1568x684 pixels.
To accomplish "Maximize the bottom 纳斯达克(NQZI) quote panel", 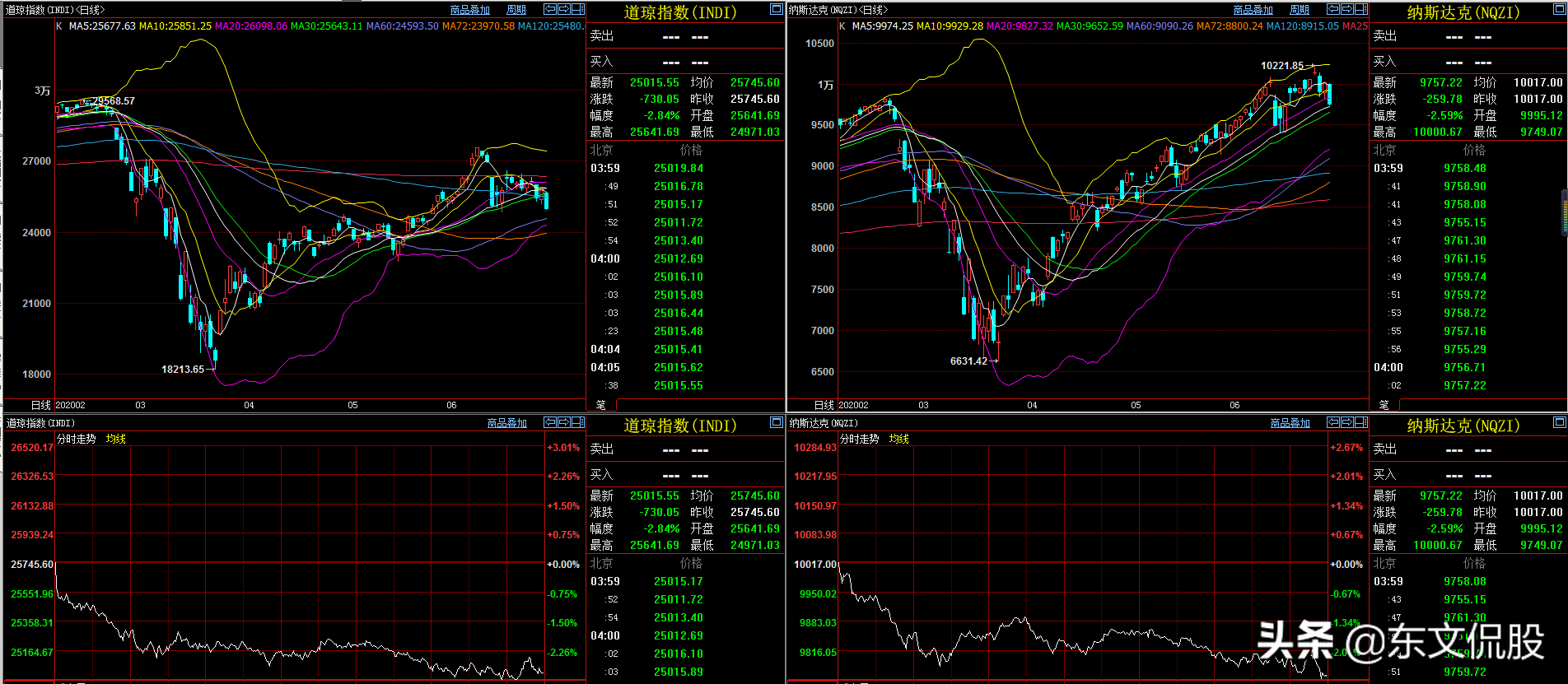I will coord(1559,422).
